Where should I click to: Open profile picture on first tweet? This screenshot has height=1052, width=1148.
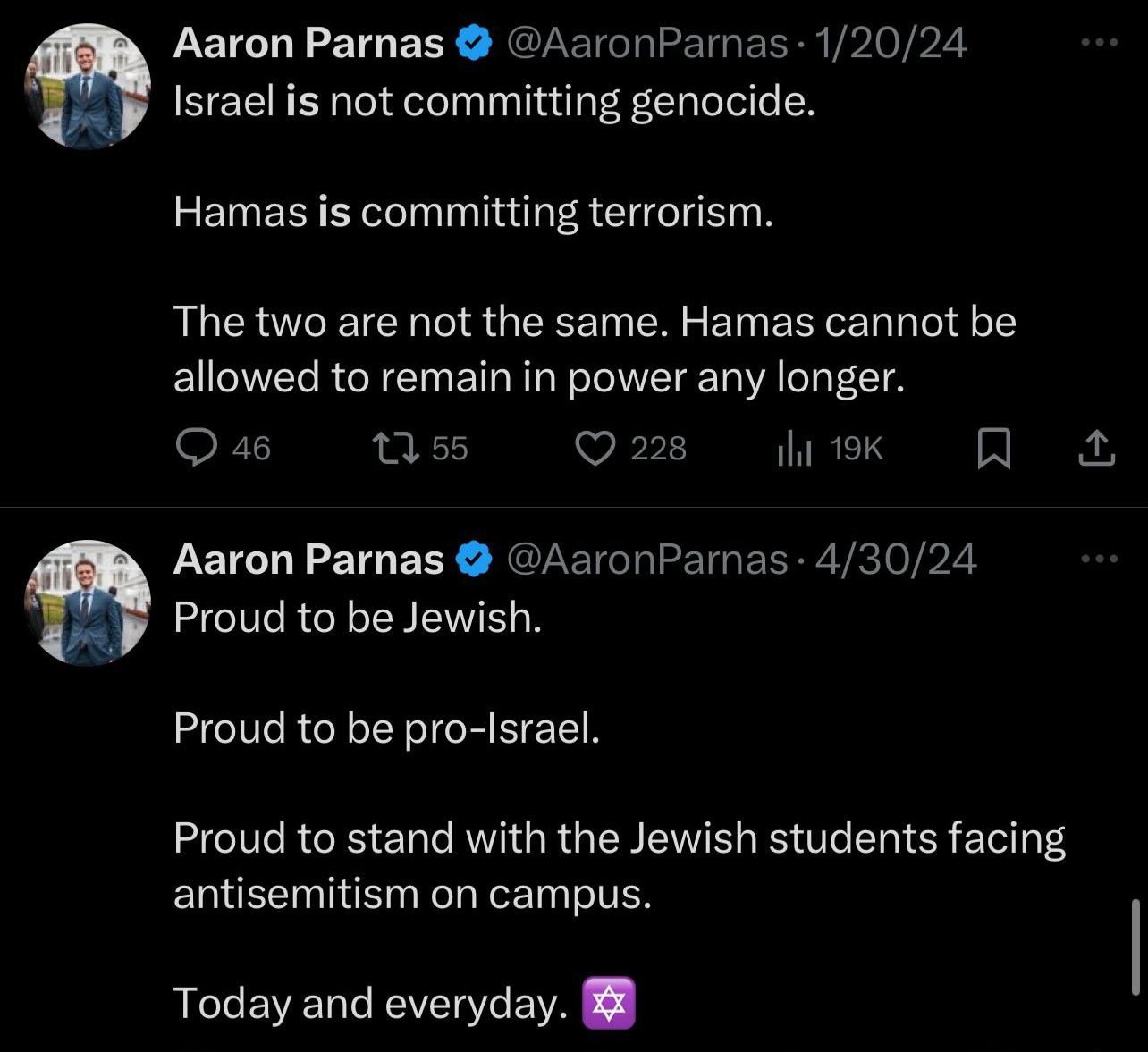88,86
